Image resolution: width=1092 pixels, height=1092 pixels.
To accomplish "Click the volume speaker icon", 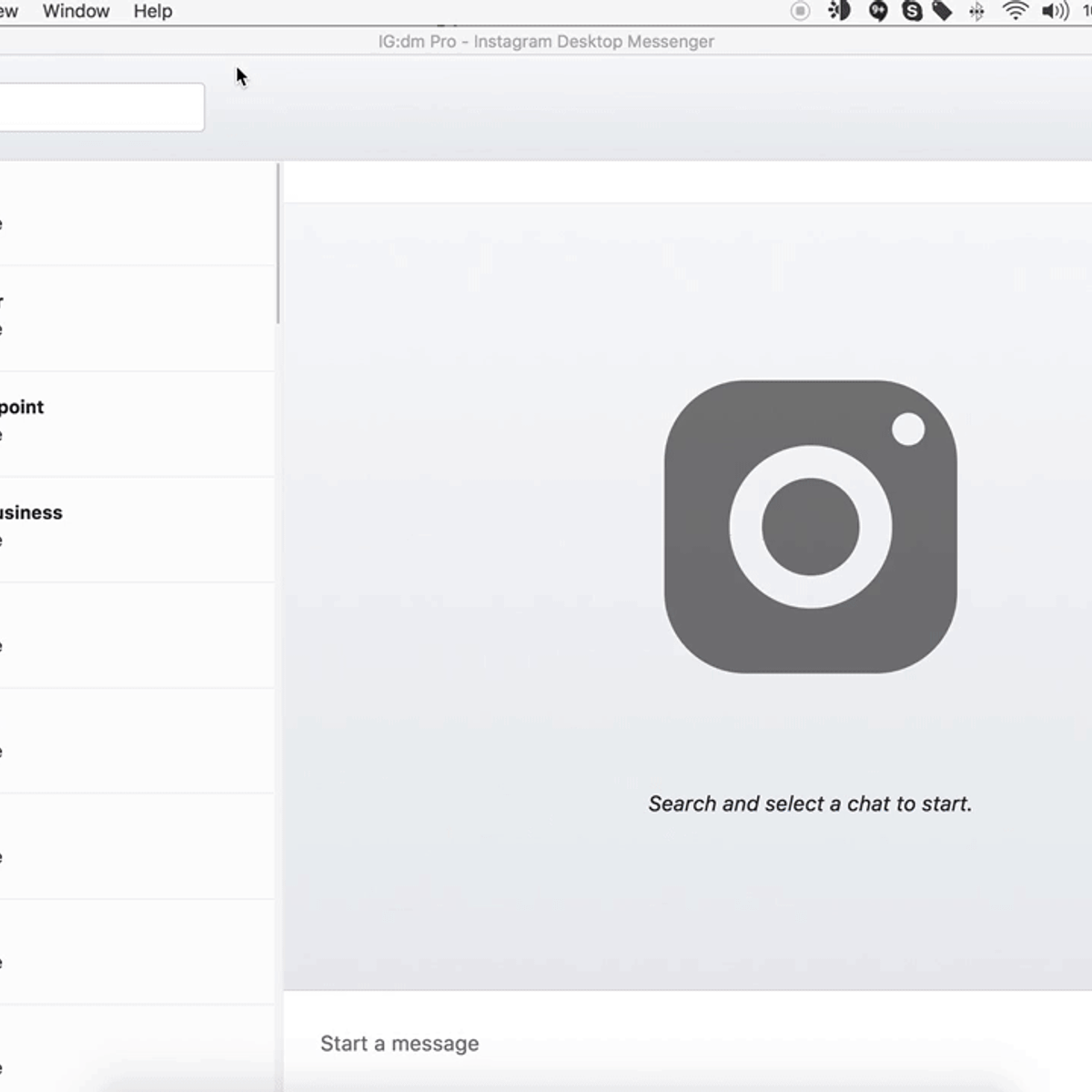I will [x=1054, y=11].
